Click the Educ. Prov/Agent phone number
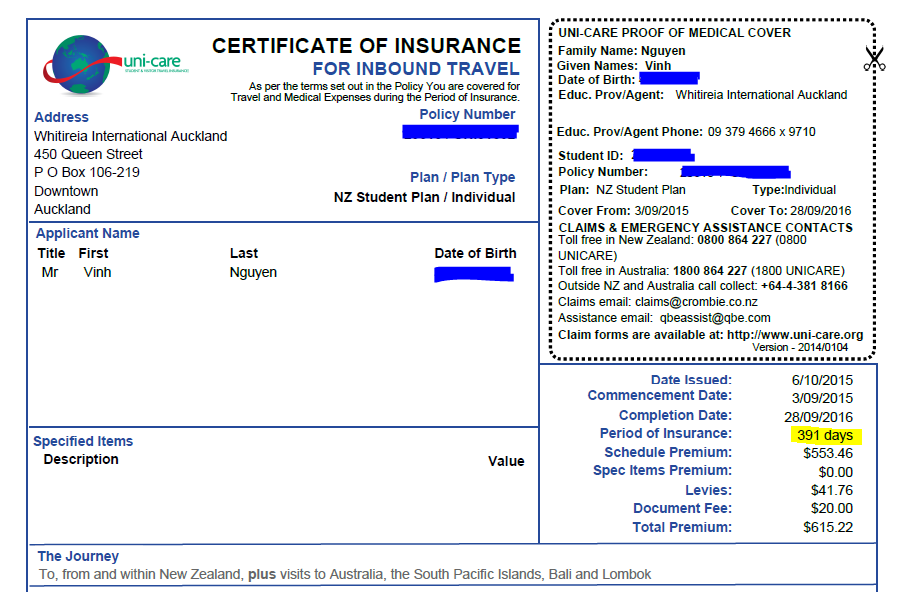The width and height of the screenshot is (906, 592). click(x=761, y=132)
